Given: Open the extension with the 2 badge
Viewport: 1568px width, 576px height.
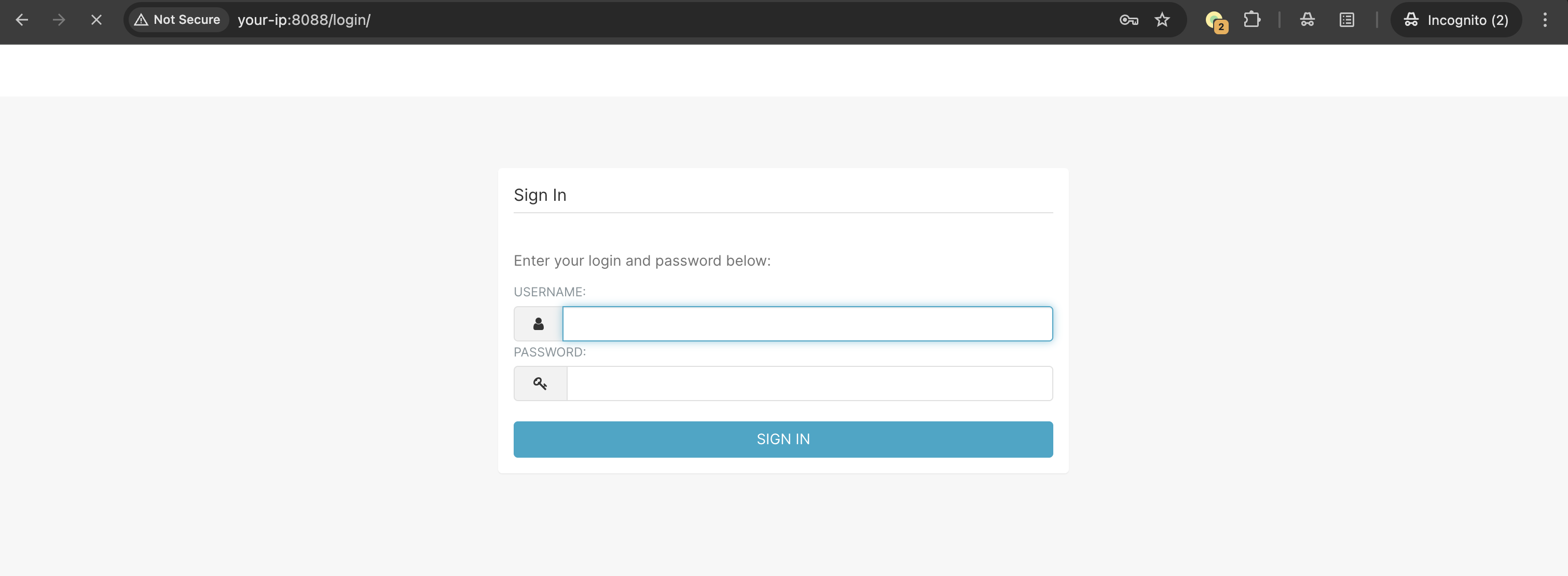Looking at the screenshot, I should 1216,21.
